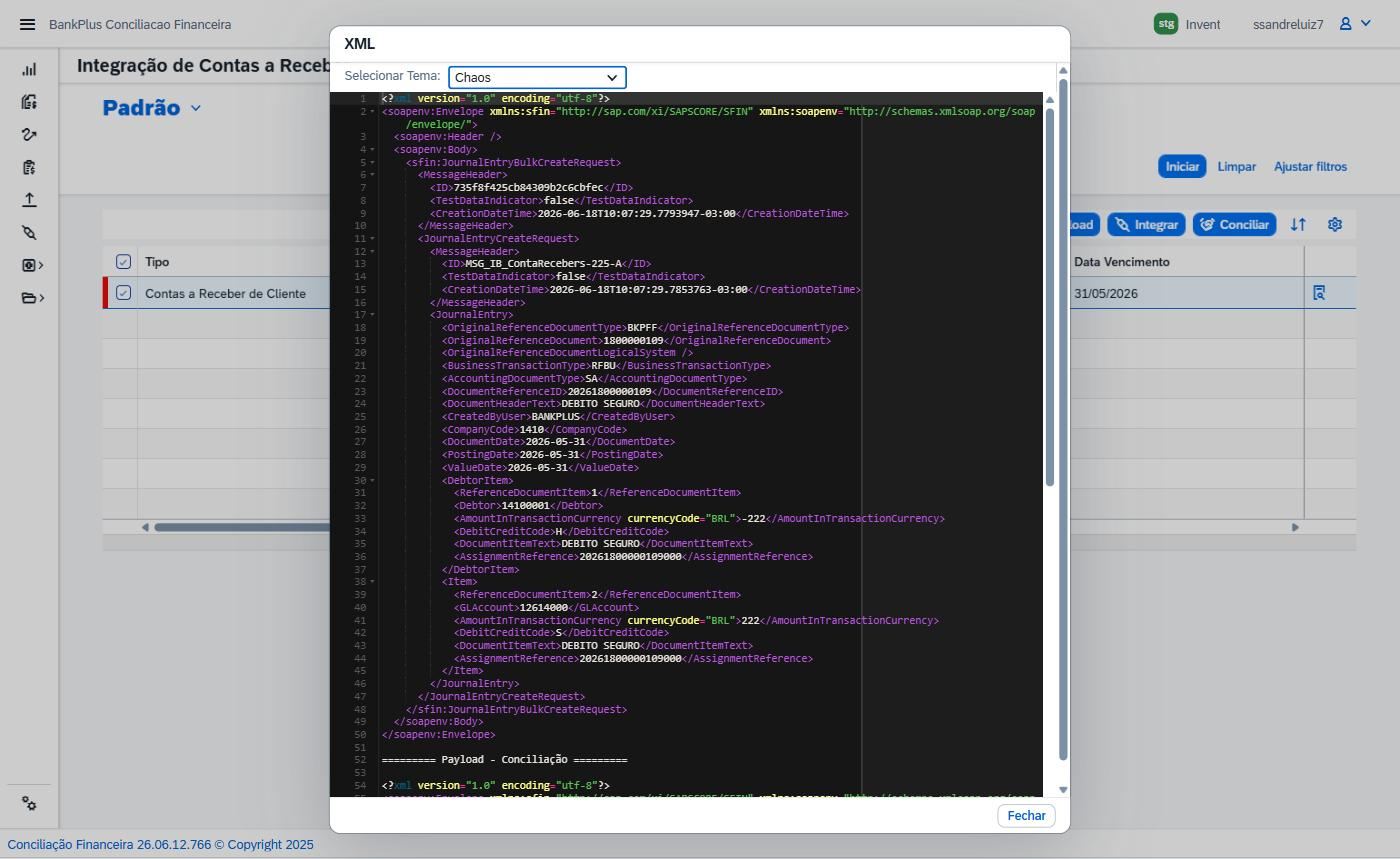Click the Conciliar button
Image resolution: width=1400 pixels, height=859 pixels.
pos(1234,225)
